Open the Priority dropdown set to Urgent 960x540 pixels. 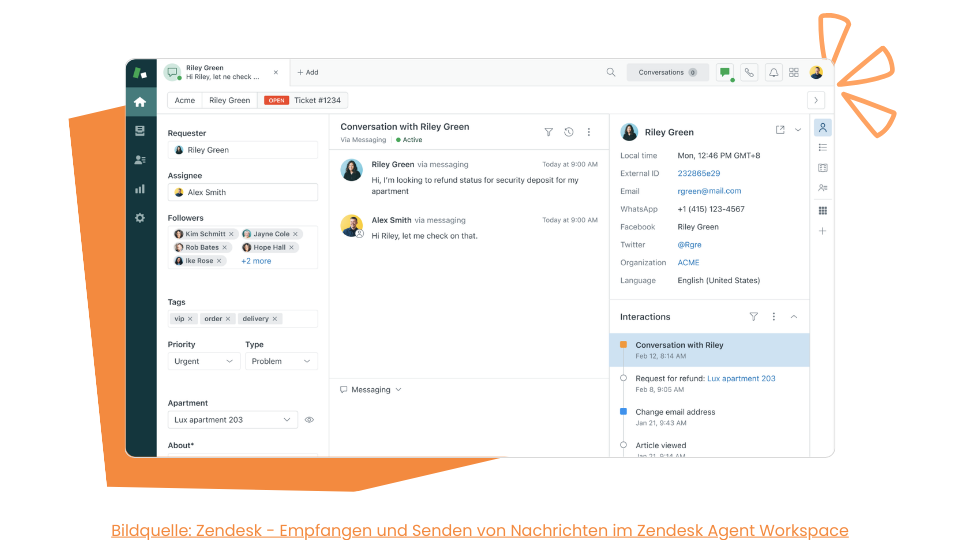tap(204, 361)
